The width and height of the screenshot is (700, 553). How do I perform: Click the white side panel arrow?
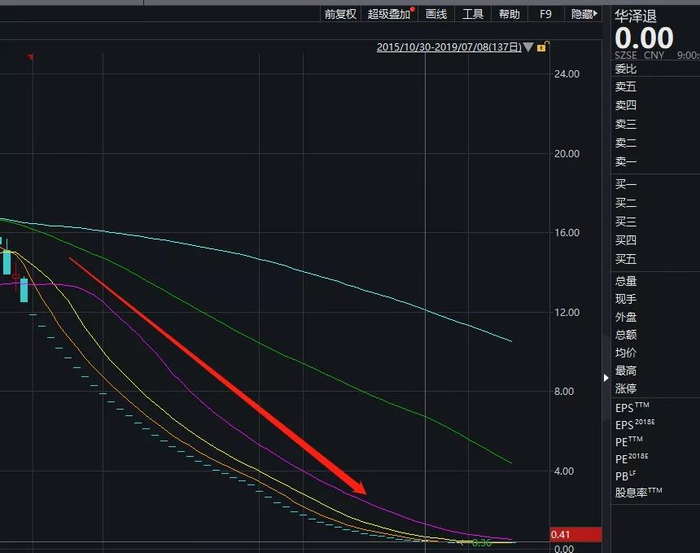pos(606,378)
